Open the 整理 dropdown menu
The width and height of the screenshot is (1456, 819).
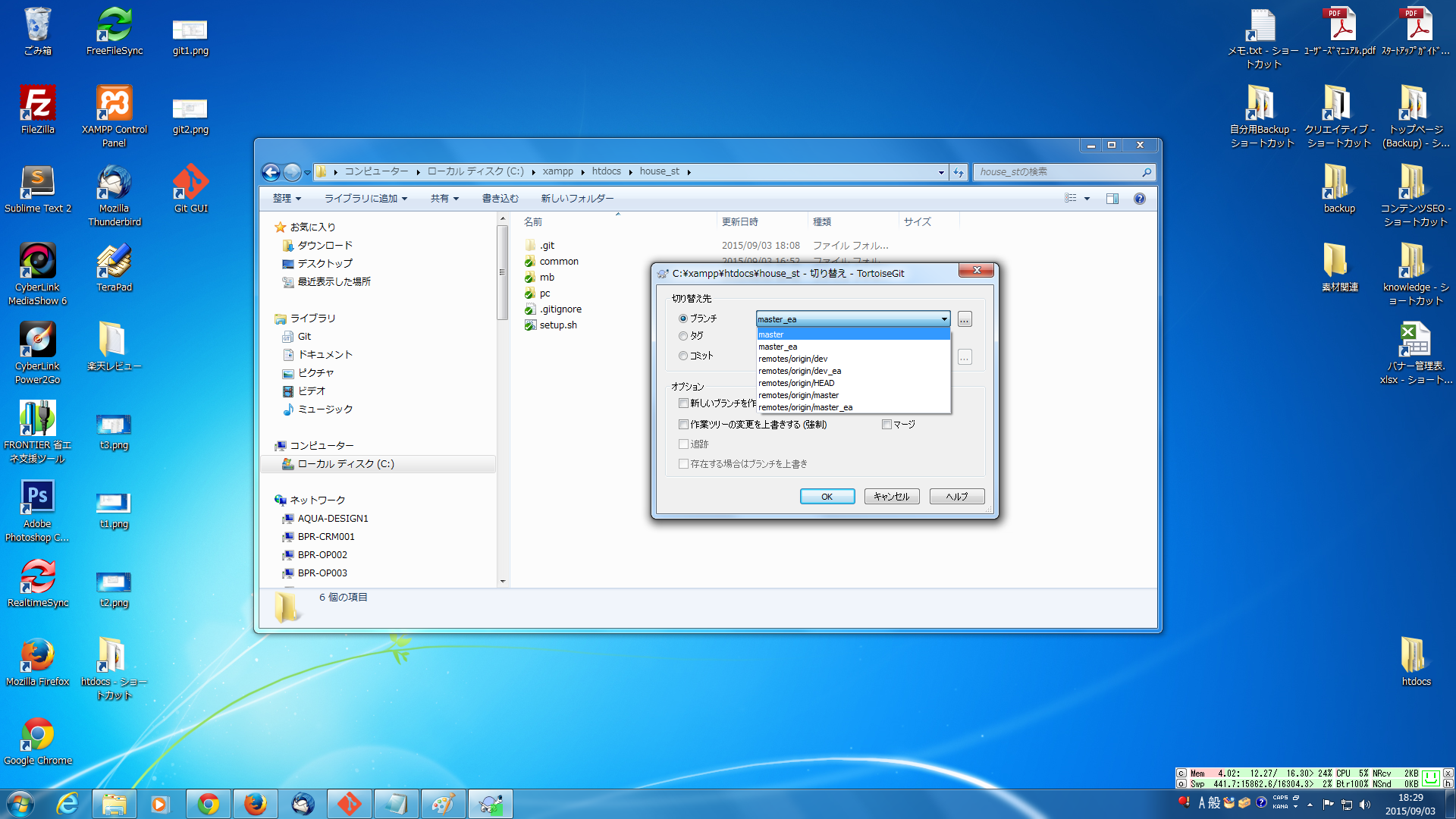(287, 199)
